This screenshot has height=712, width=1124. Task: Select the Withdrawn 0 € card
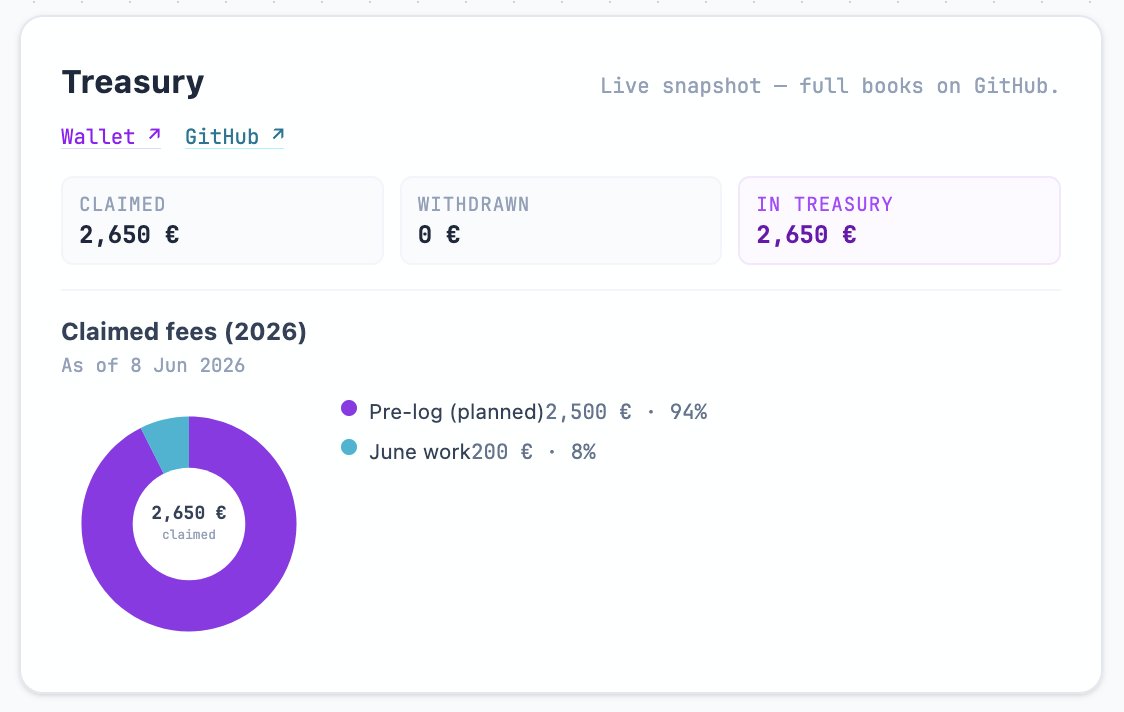(x=561, y=220)
